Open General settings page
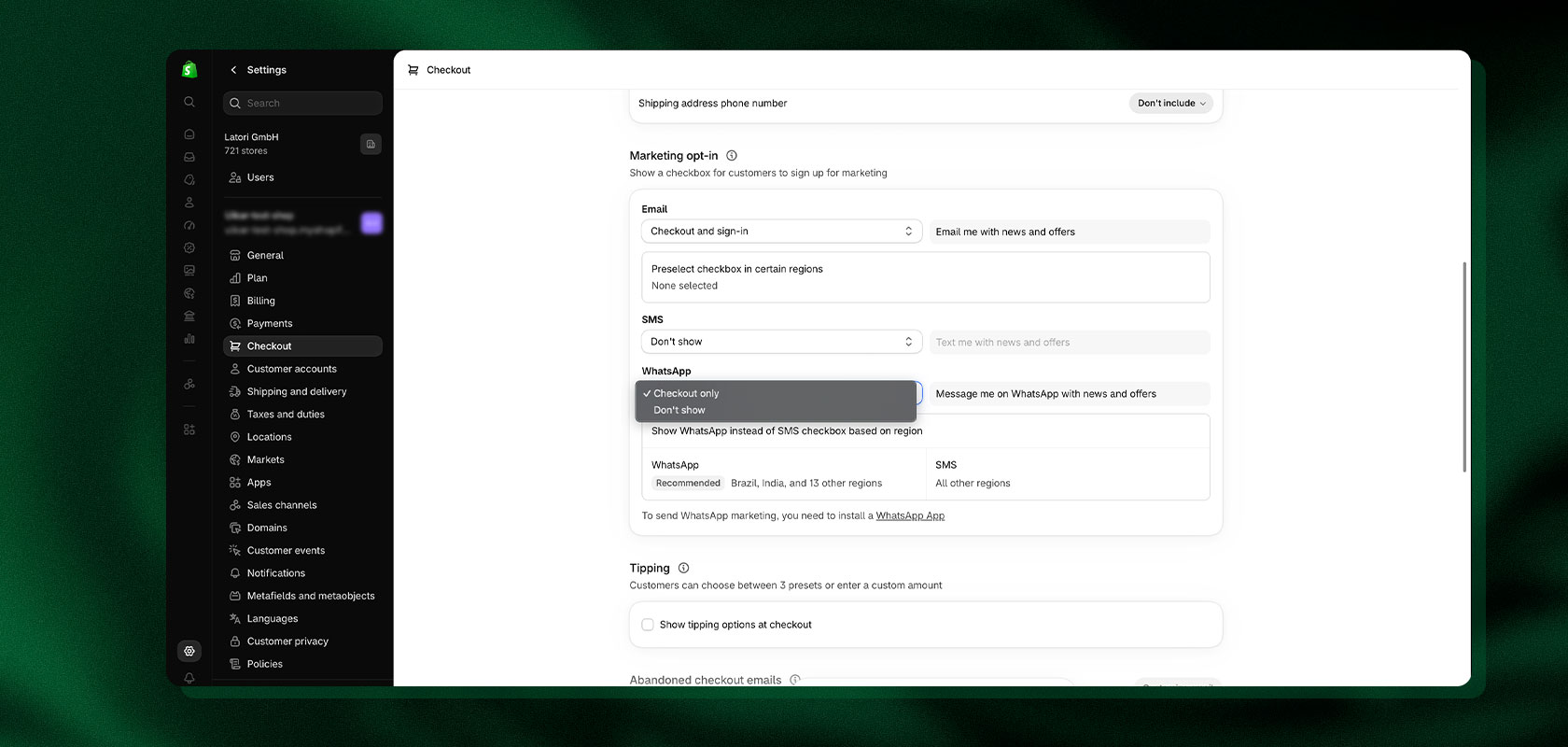1568x747 pixels. tap(302, 255)
